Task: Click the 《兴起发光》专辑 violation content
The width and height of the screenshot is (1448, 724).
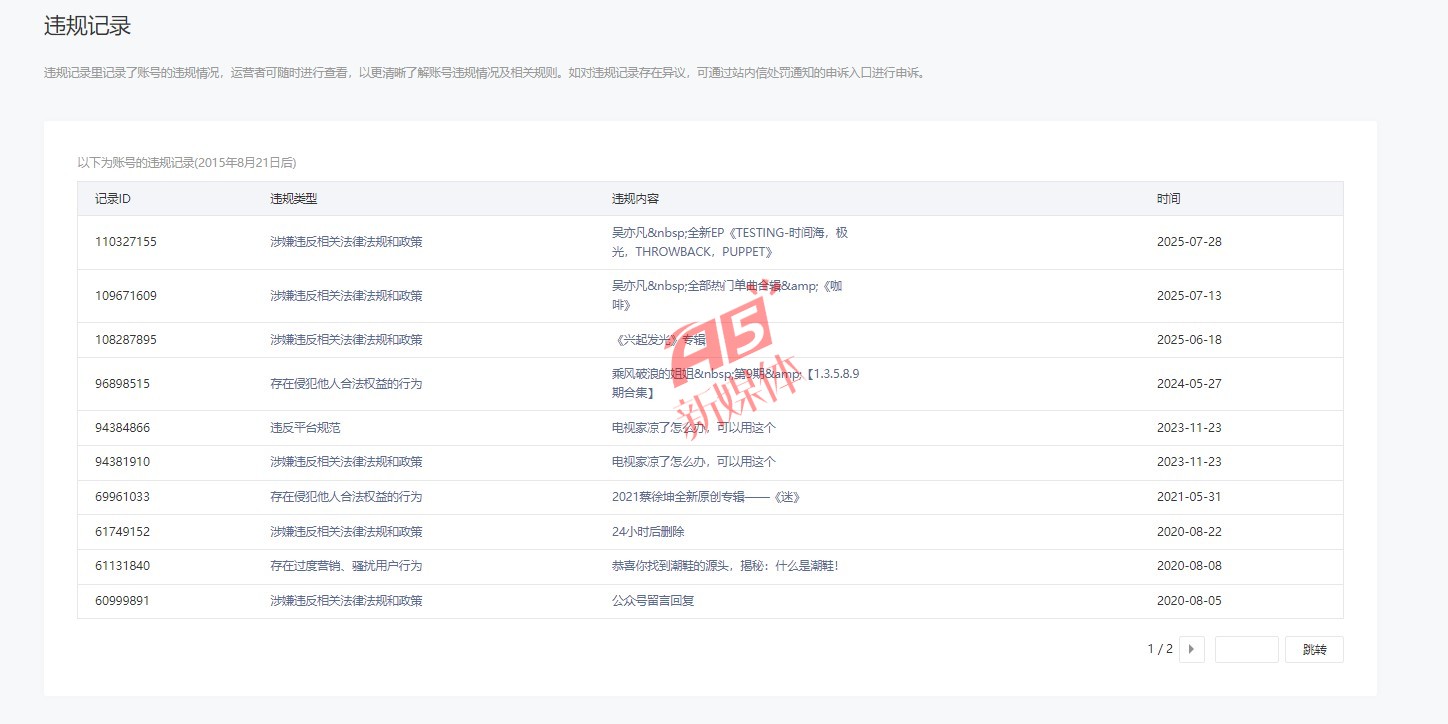Action: pyautogui.click(x=658, y=340)
